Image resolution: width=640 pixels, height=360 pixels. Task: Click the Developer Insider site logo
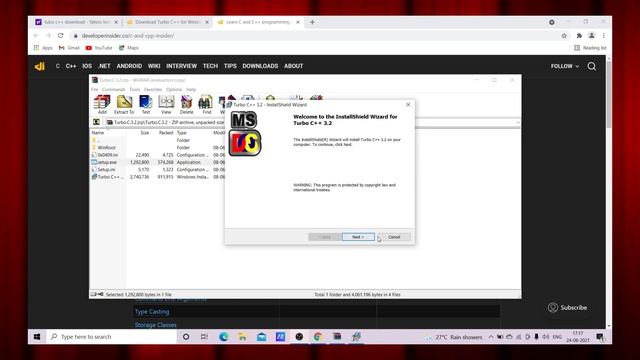coord(40,66)
